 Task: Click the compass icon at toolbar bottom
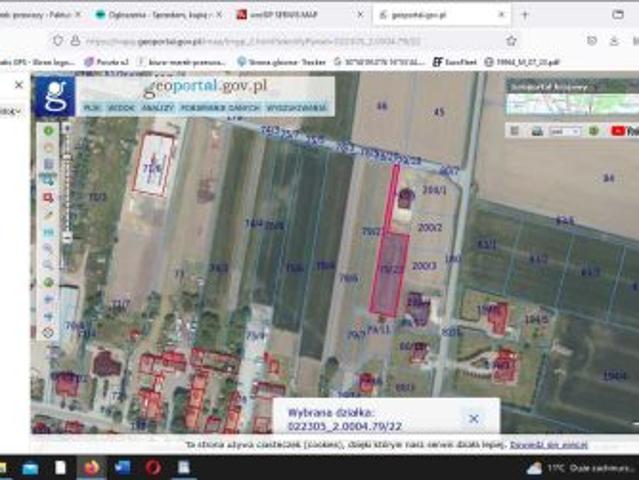(x=48, y=332)
